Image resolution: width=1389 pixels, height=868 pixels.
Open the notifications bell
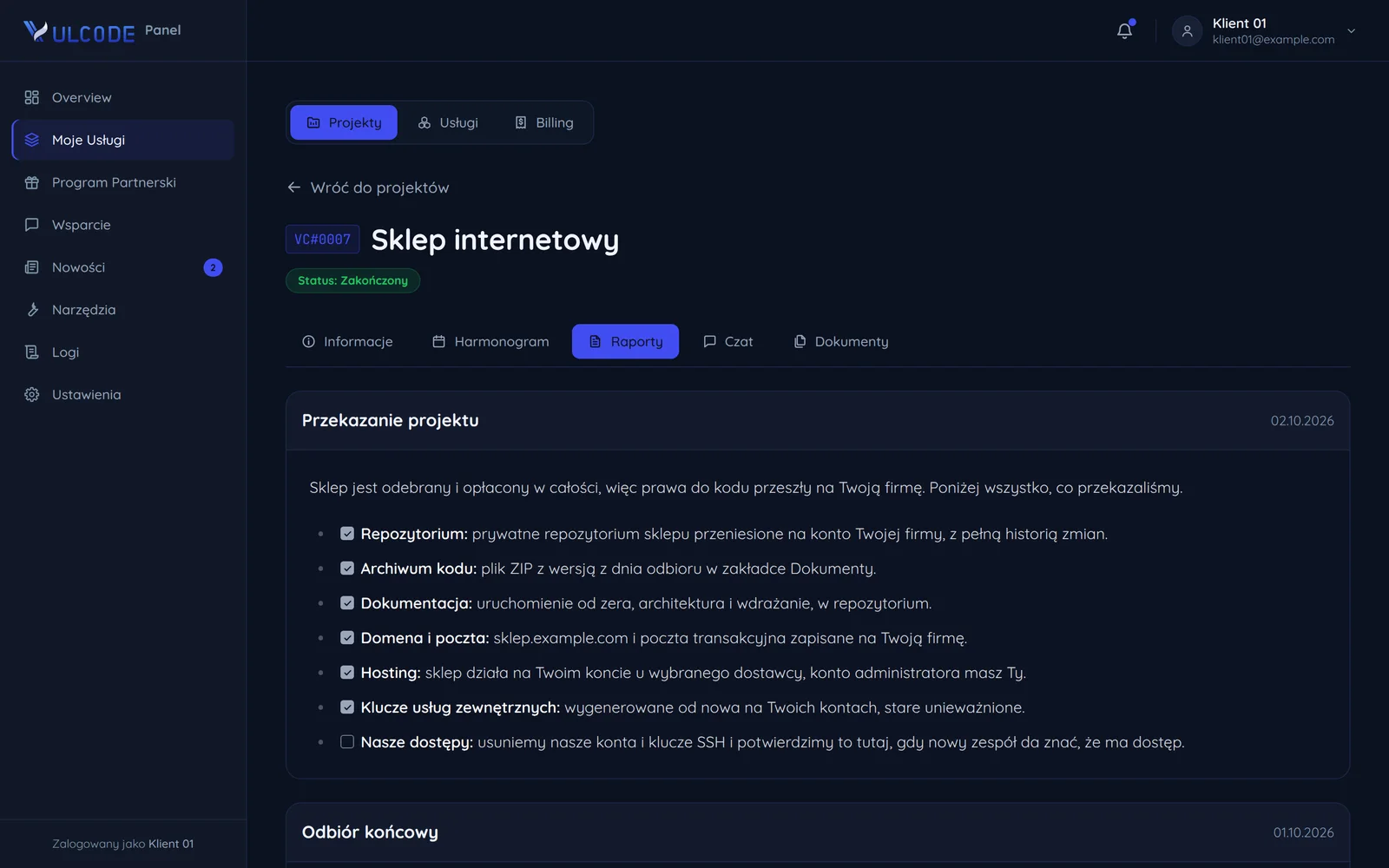pos(1124,30)
